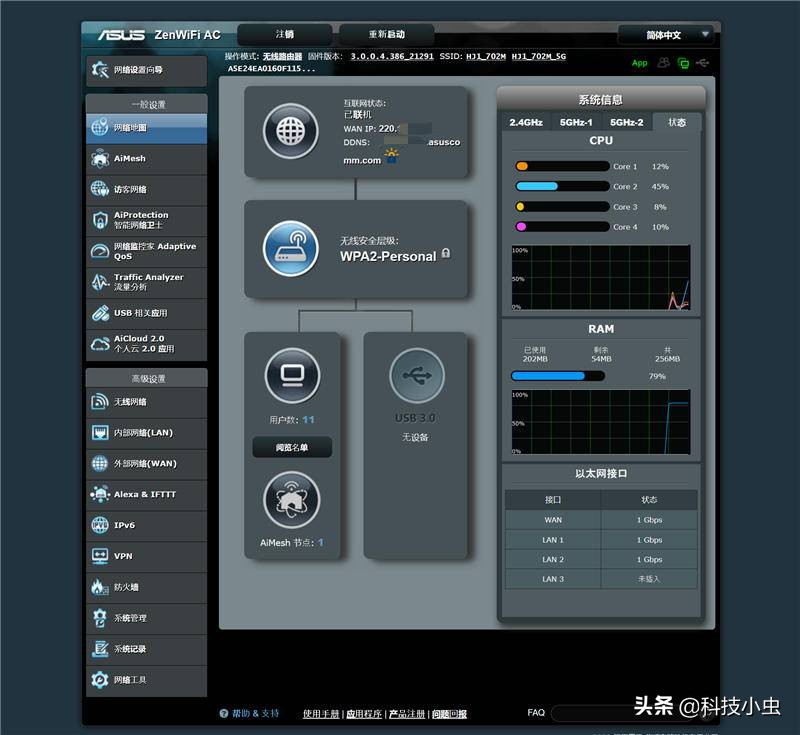Open the Traffic Analyzer icon

coord(100,282)
